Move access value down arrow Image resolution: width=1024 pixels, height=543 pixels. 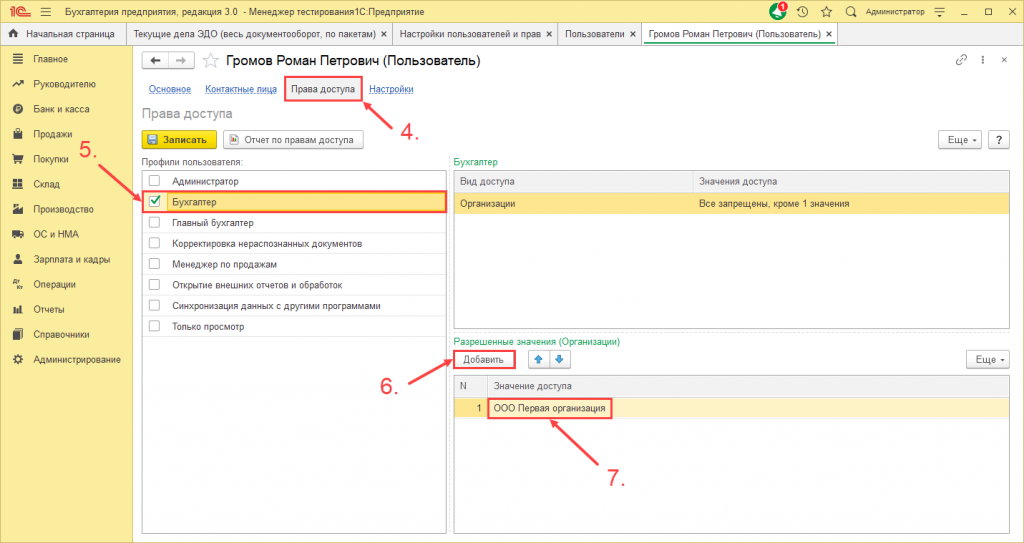pyautogui.click(x=560, y=359)
